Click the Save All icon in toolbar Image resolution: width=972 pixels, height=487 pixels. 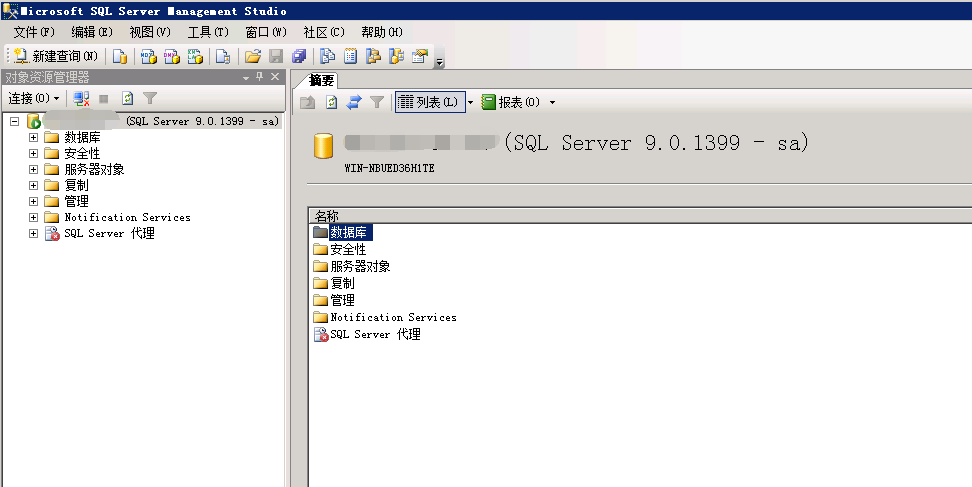[x=298, y=56]
